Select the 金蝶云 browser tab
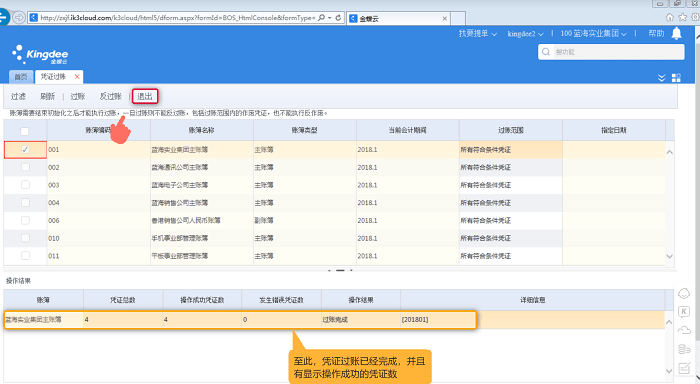 398,18
